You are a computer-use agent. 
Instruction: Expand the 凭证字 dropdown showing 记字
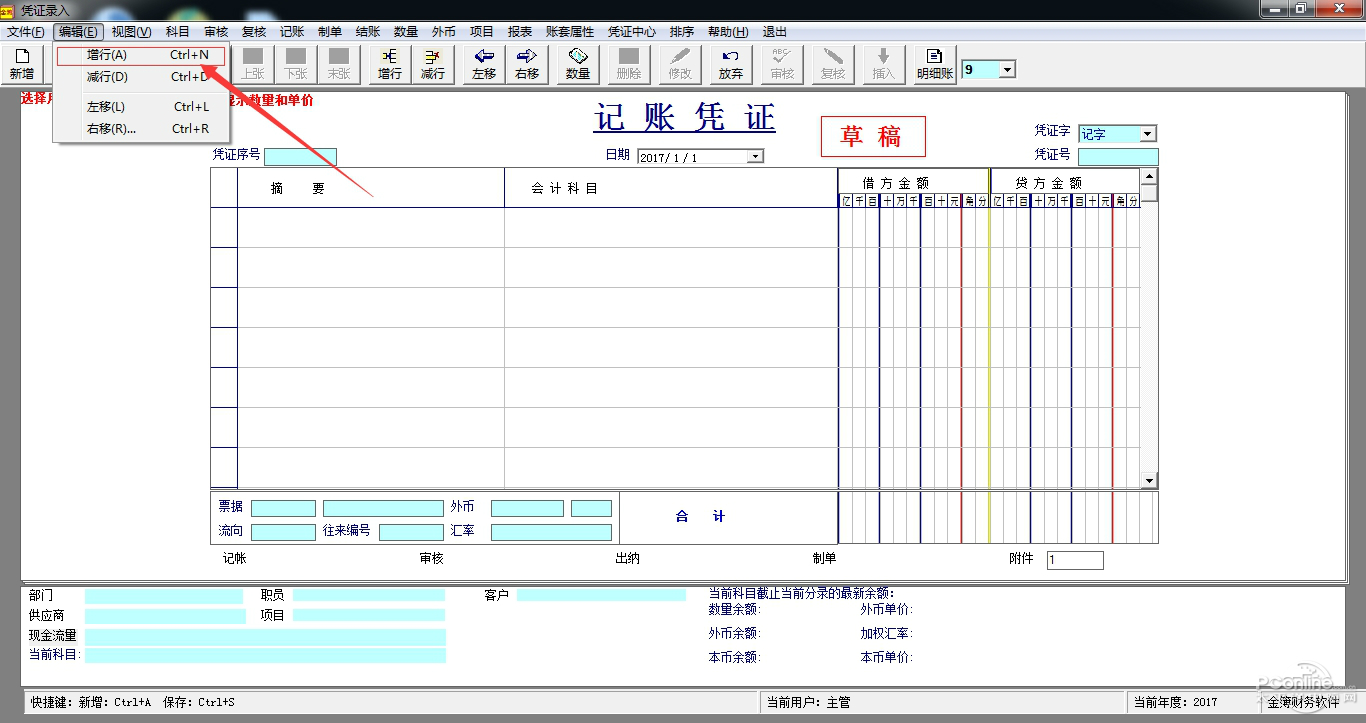coord(1148,134)
